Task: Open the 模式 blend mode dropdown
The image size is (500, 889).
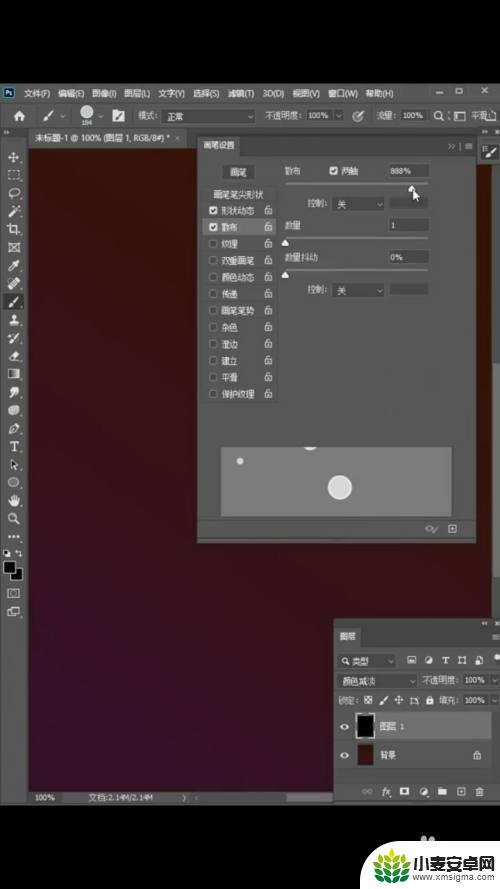Action: click(x=209, y=116)
